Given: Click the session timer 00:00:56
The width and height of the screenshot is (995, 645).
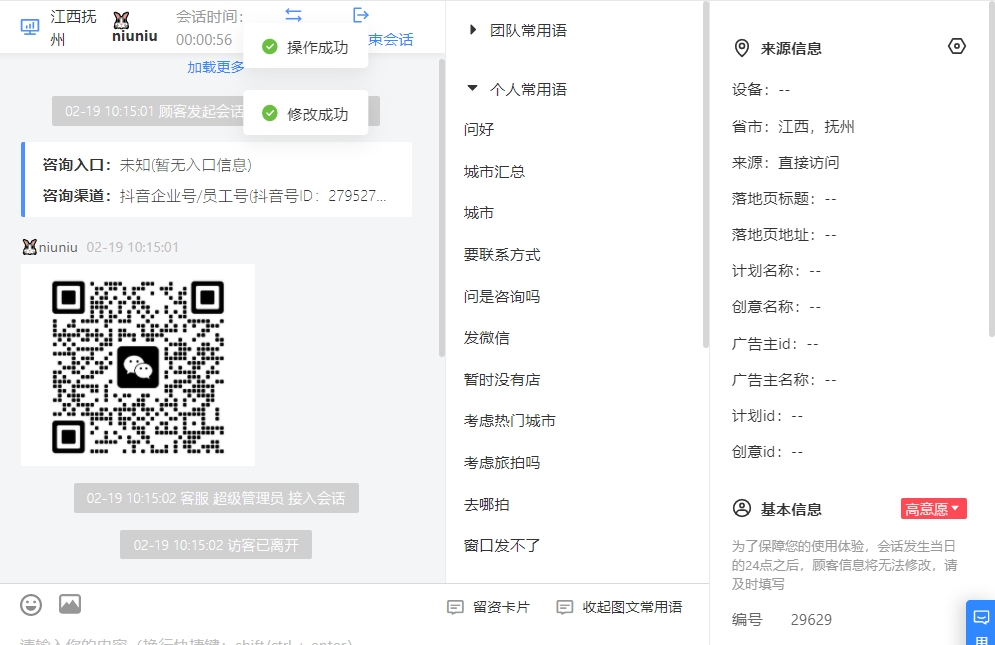Looking at the screenshot, I should coord(204,40).
